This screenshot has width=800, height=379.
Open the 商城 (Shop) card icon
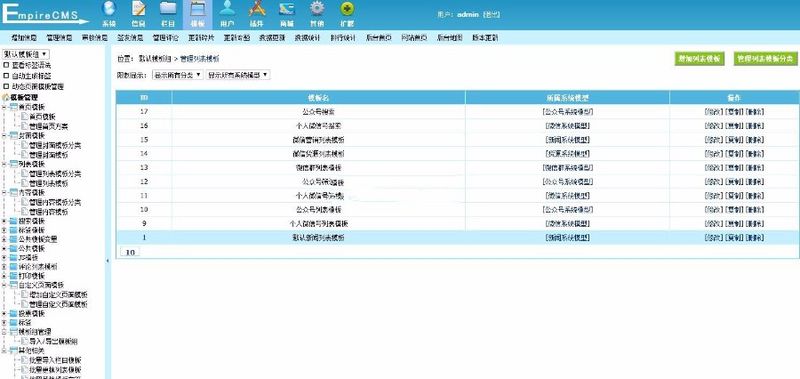pyautogui.click(x=287, y=9)
